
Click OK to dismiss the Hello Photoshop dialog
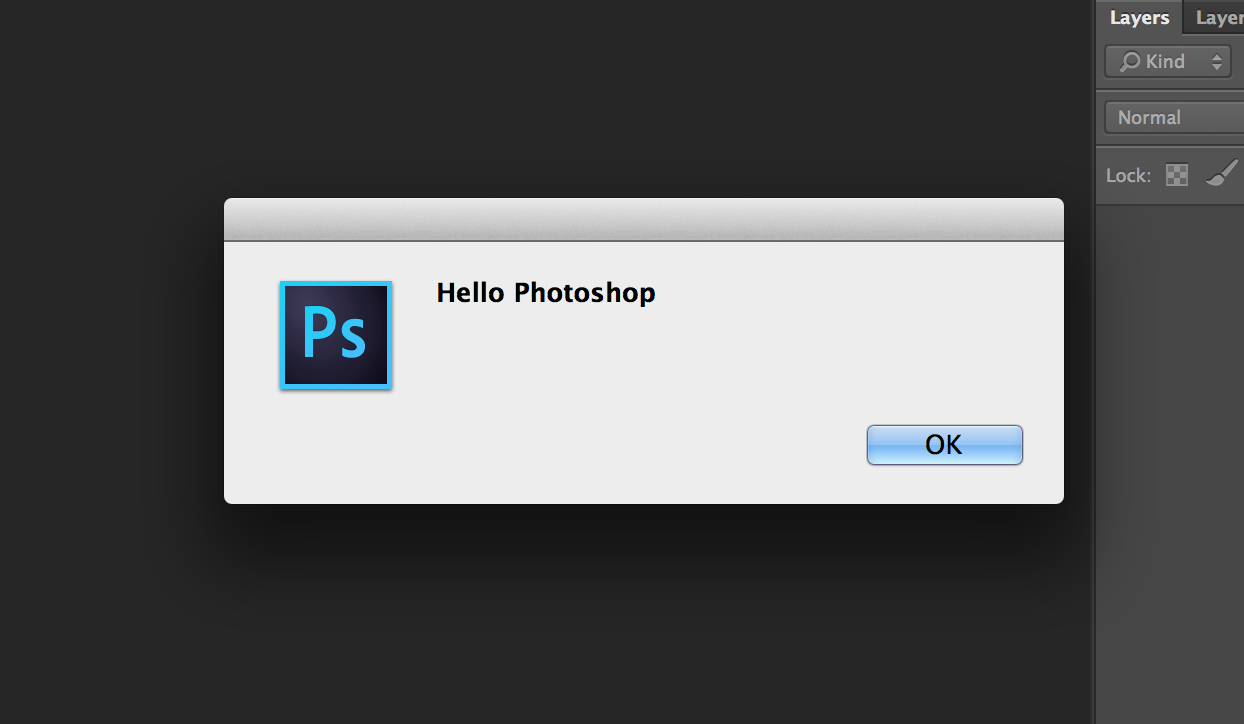pyautogui.click(x=943, y=444)
